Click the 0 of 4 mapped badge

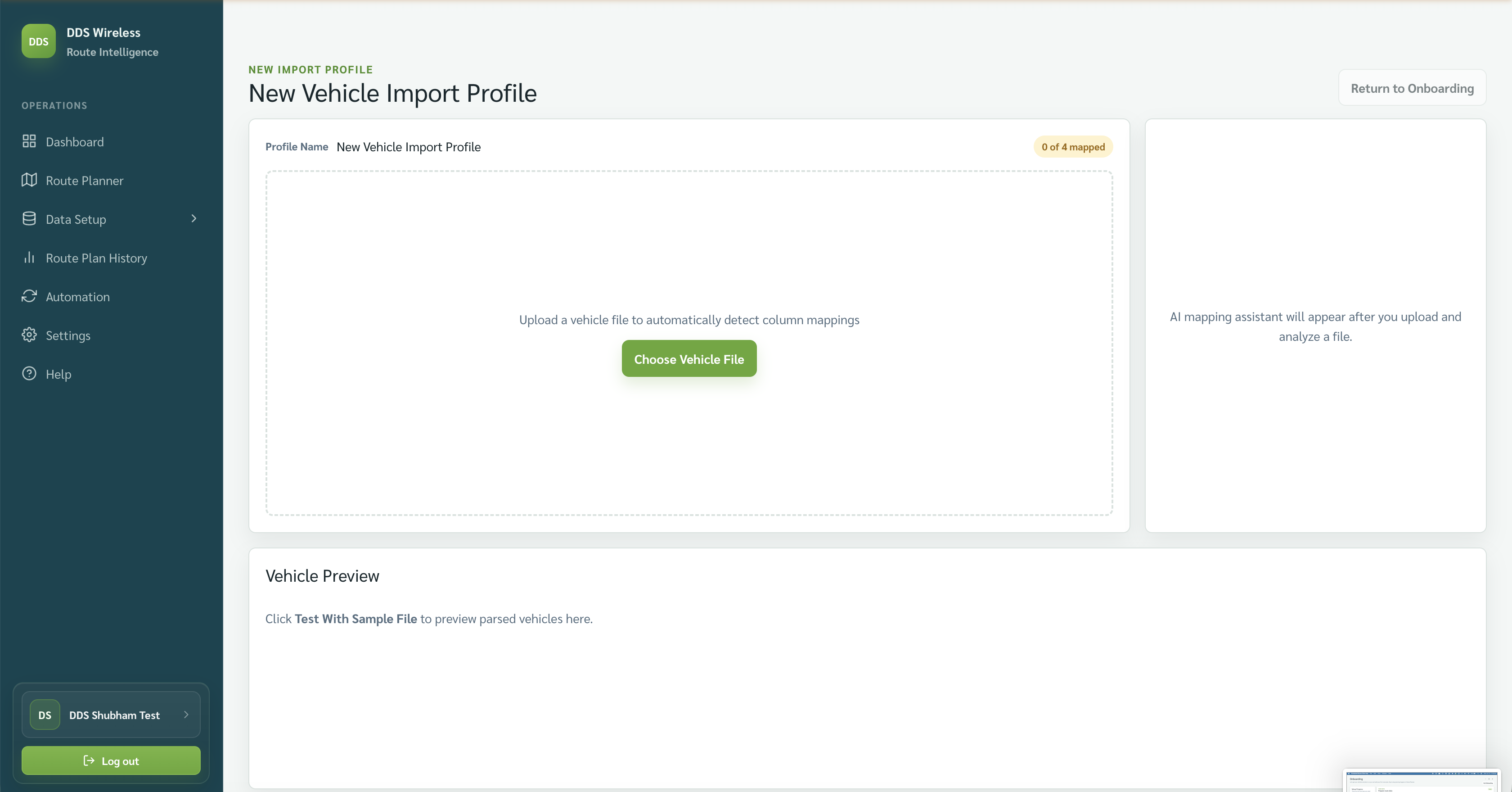(x=1073, y=147)
